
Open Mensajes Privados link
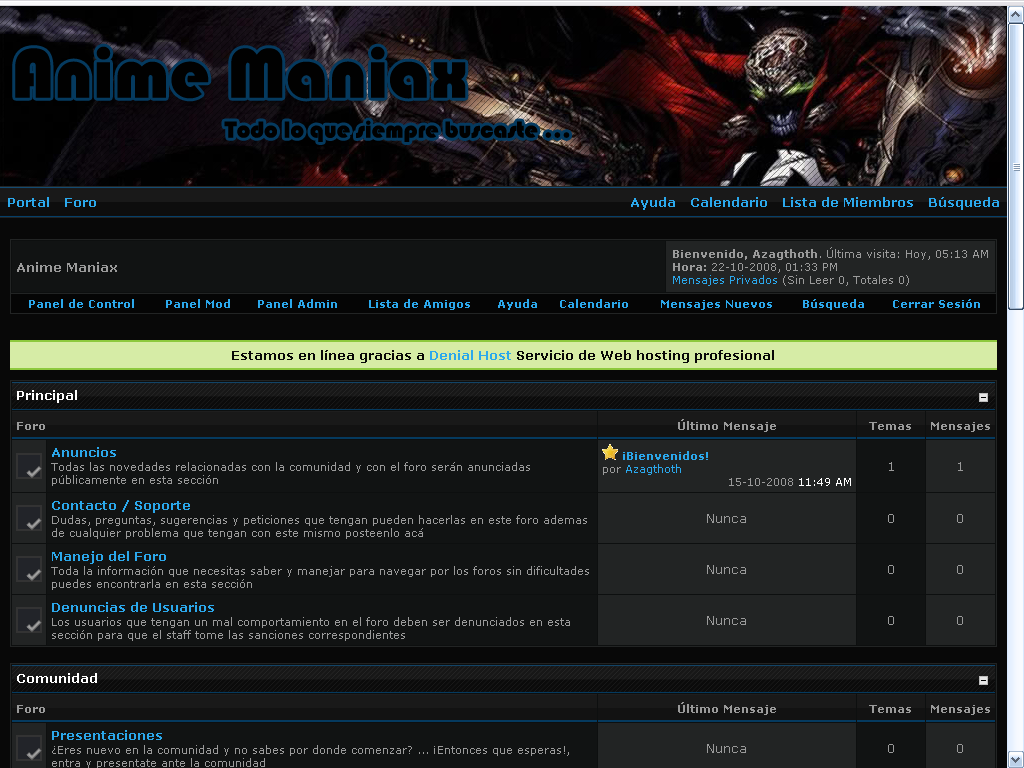[x=724, y=281]
